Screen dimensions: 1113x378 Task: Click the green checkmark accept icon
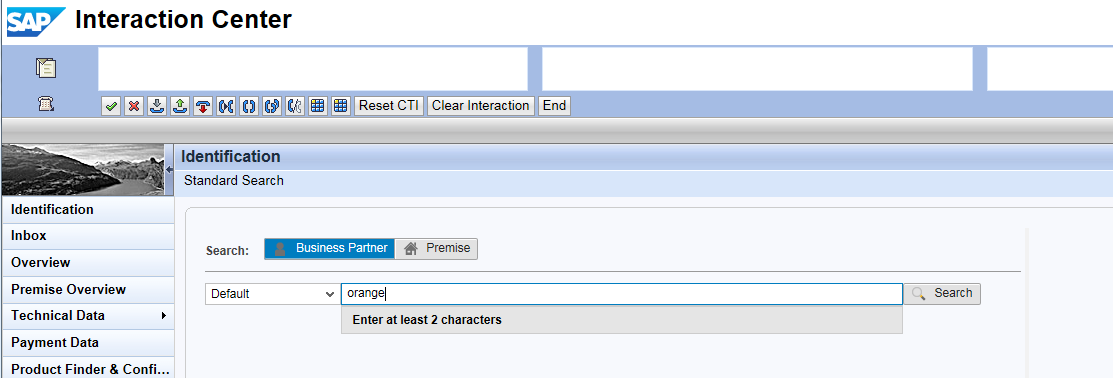111,106
